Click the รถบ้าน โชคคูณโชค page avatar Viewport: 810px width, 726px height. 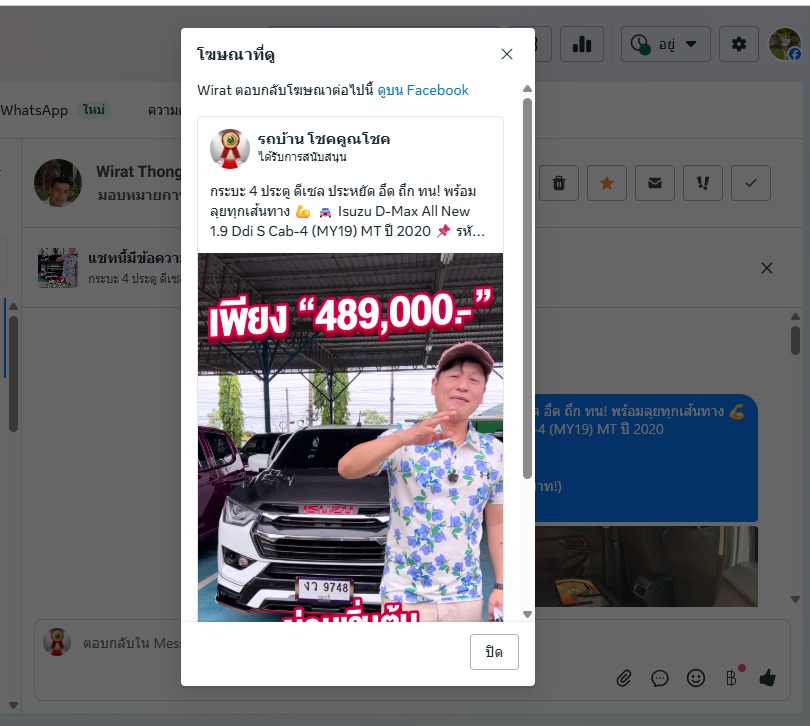229,149
